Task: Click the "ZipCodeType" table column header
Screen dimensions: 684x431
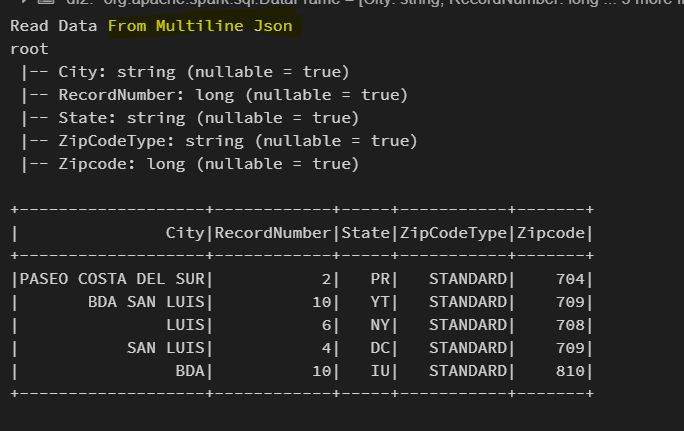Action: (453, 233)
